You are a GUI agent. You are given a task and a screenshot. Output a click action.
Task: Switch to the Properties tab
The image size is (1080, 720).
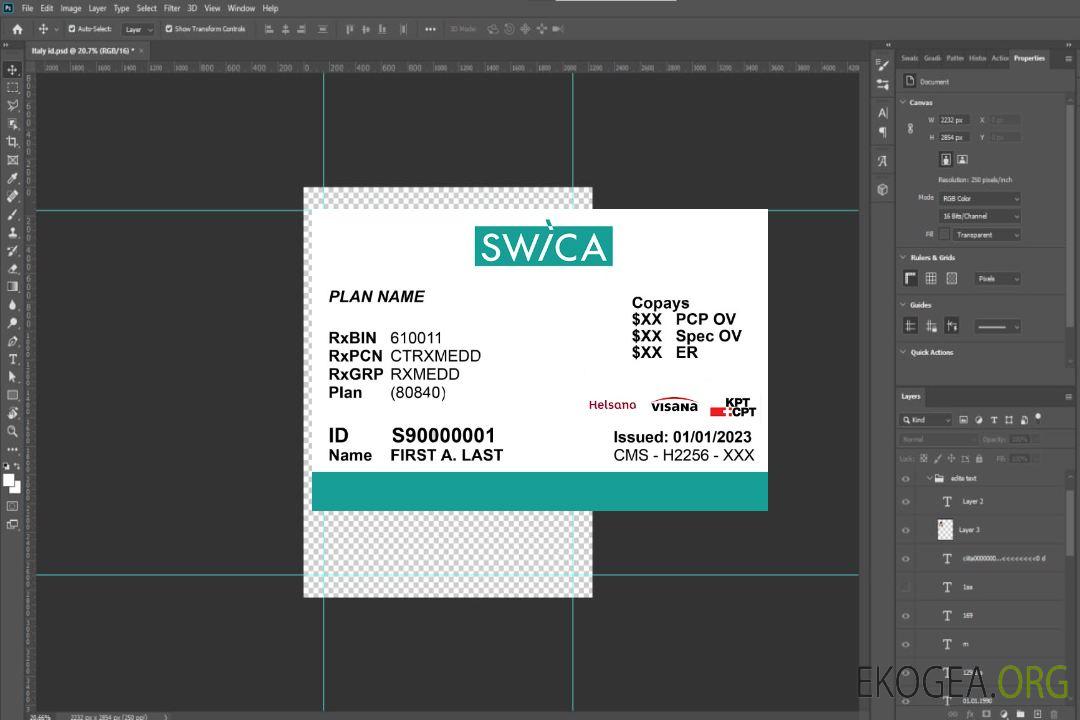[1029, 58]
